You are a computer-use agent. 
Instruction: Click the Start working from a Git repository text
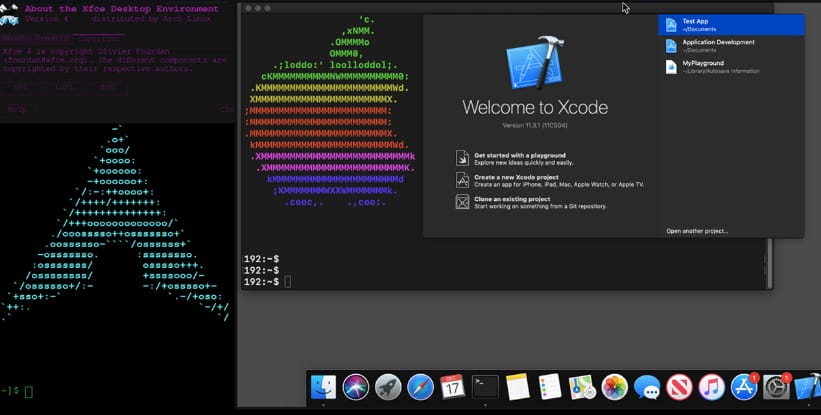tap(540, 207)
